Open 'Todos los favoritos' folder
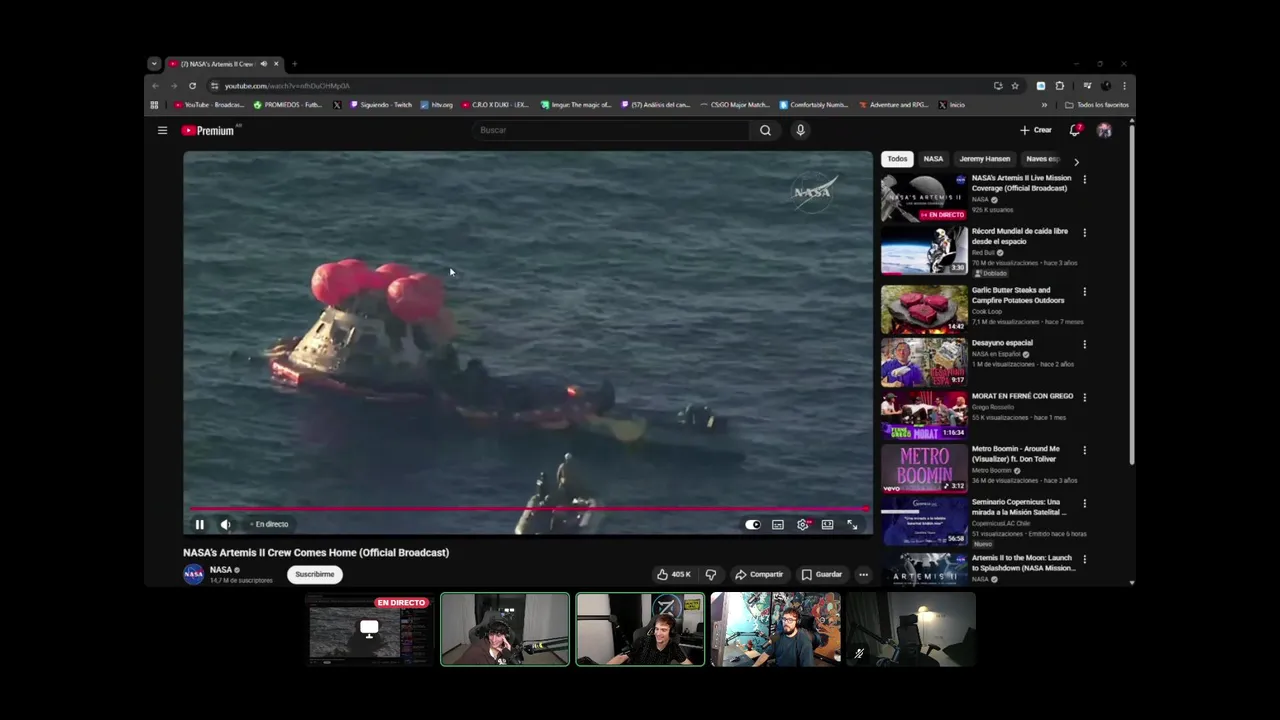Viewport: 1280px width, 720px height. point(1097,105)
